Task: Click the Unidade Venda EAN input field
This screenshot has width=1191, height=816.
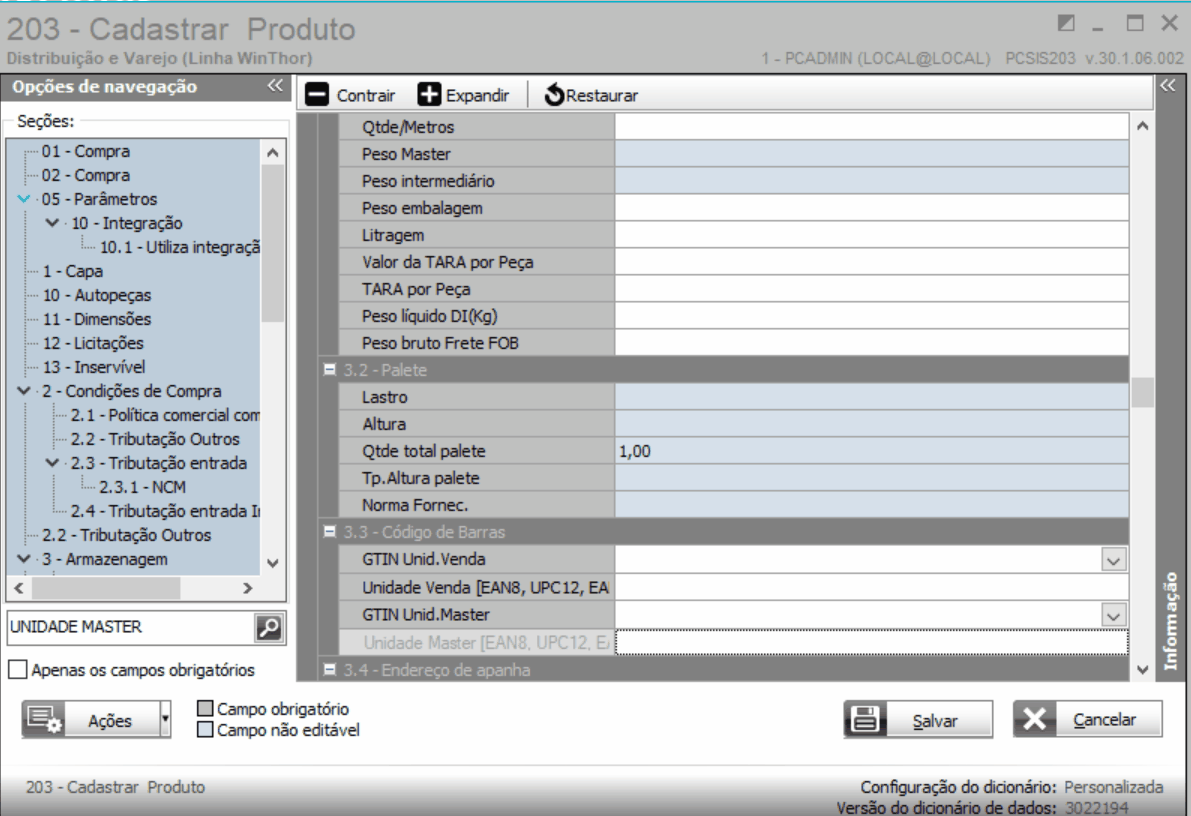Action: click(871, 588)
